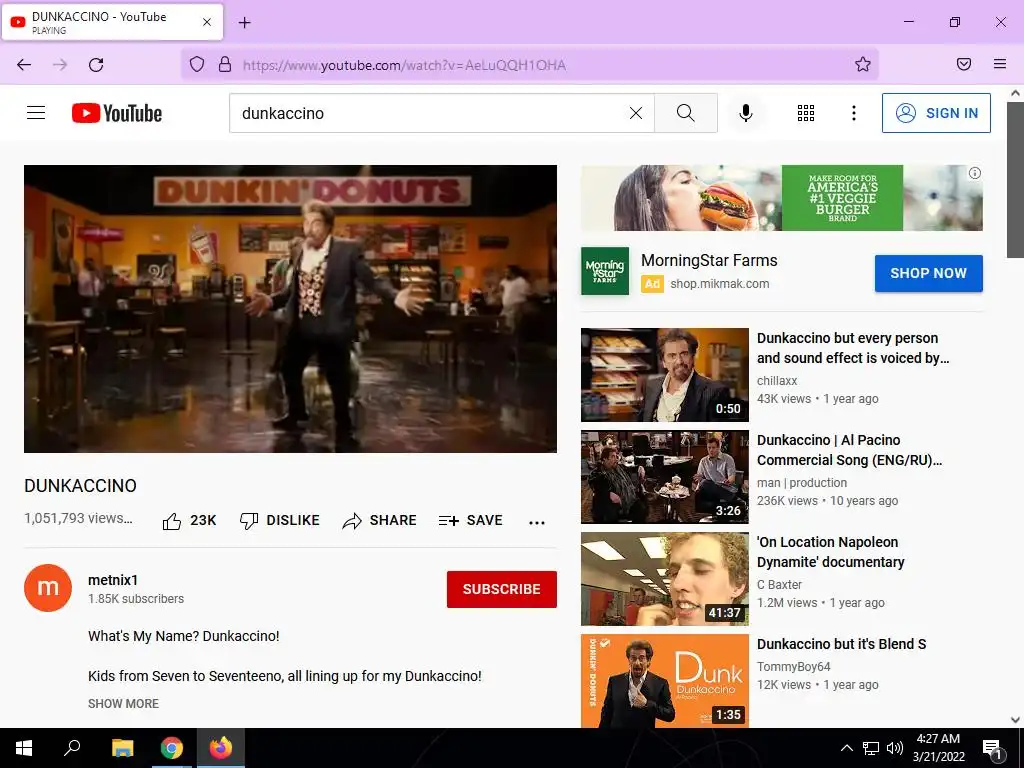Open network status tray icon

871,748
